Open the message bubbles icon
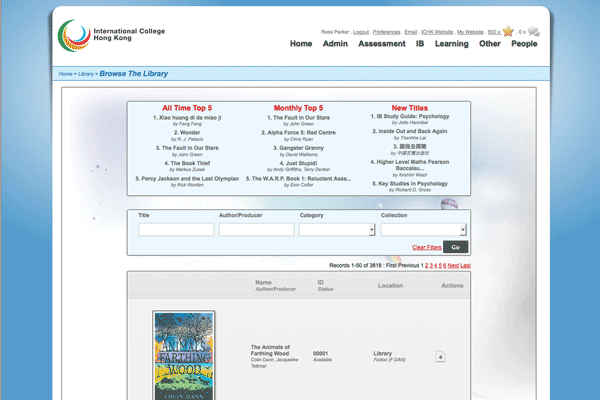Viewport: 600px width, 400px height. pyautogui.click(x=534, y=31)
